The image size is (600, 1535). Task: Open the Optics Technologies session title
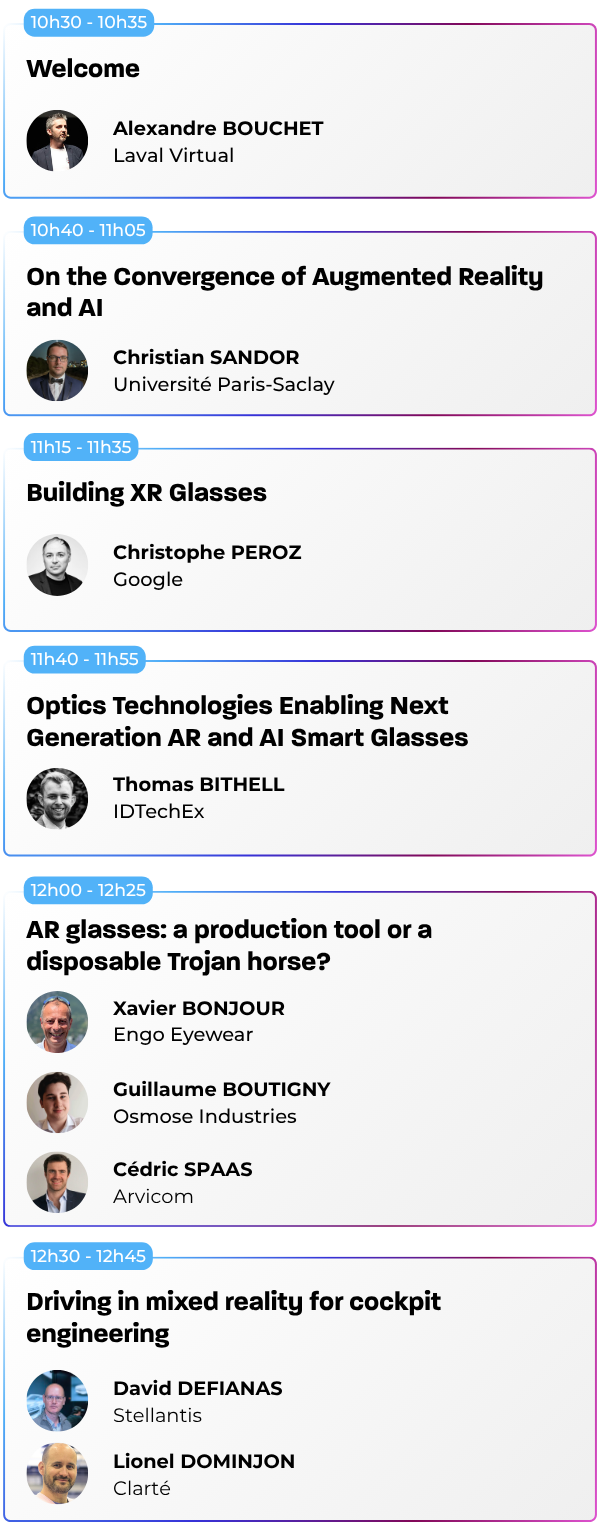[247, 721]
